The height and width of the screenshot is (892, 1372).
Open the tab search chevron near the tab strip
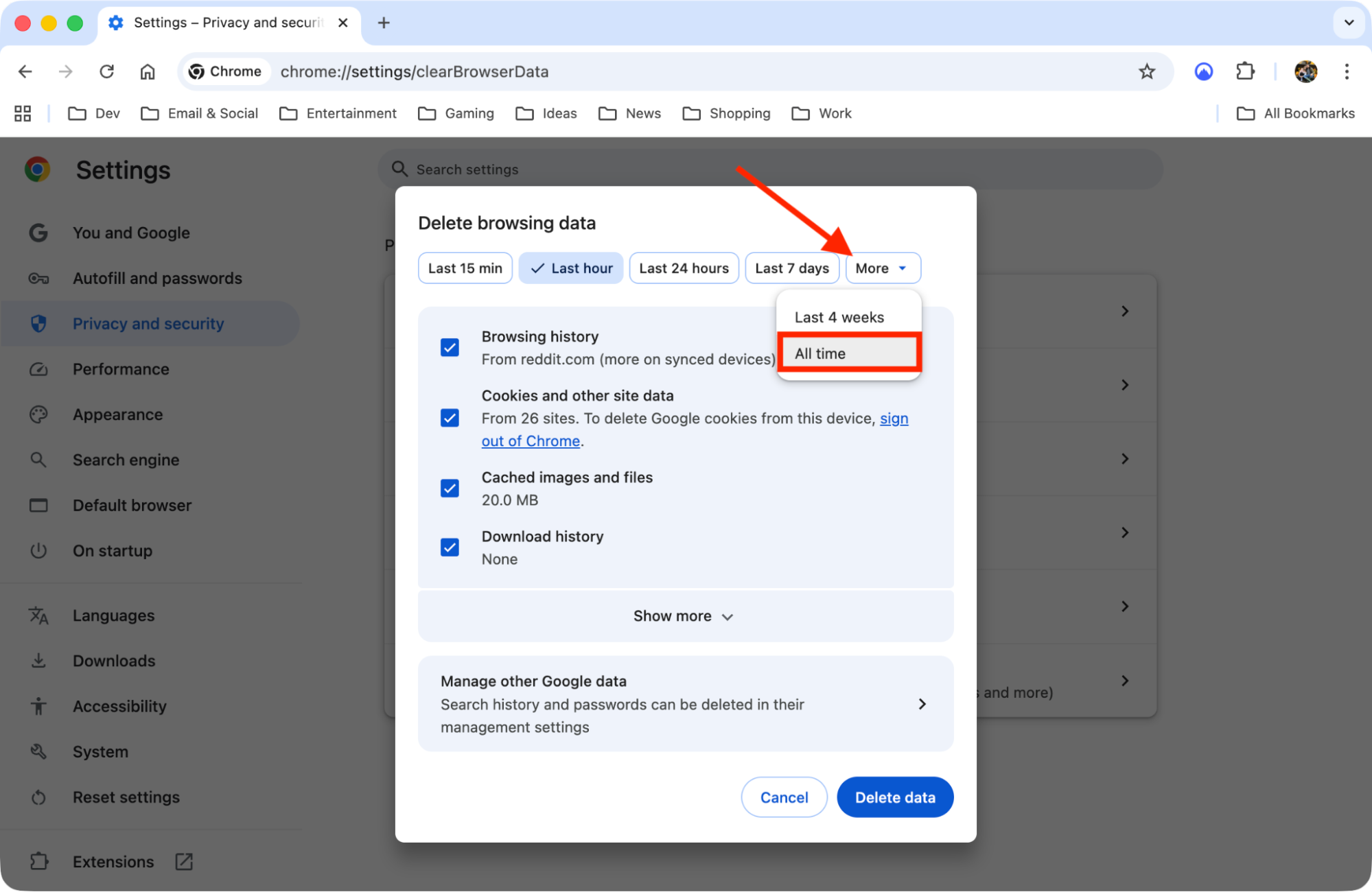(1348, 23)
